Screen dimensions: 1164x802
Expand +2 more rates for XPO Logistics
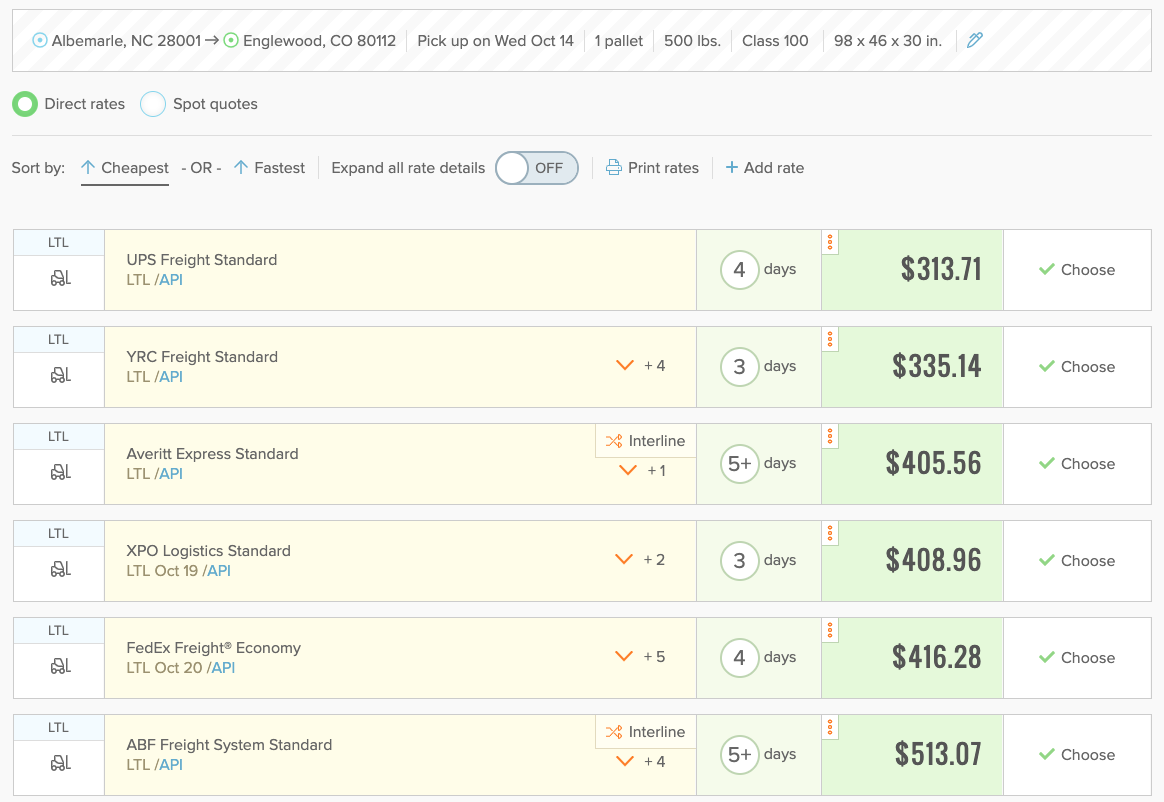pos(641,559)
